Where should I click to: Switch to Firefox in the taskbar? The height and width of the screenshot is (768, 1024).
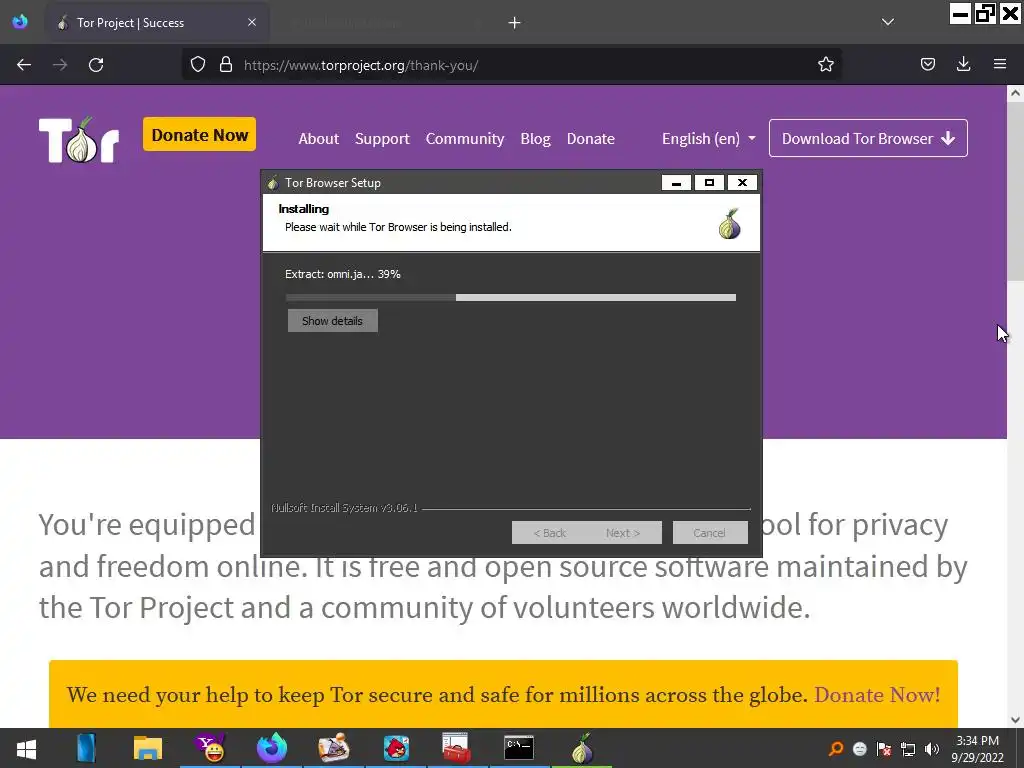click(272, 748)
